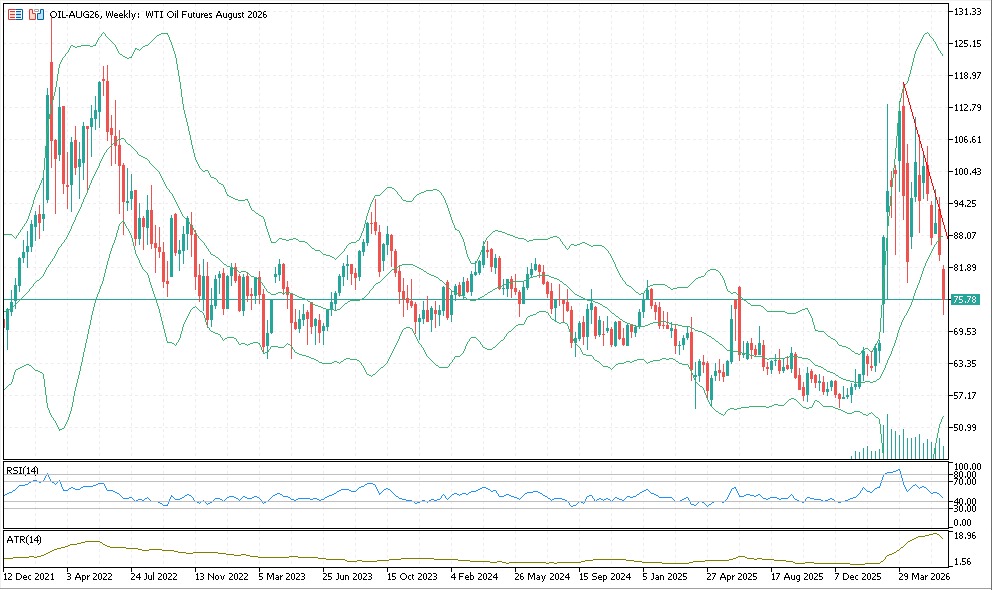The width and height of the screenshot is (992, 590).
Task: Open the Depth of Market icon
Action: coord(15,14)
